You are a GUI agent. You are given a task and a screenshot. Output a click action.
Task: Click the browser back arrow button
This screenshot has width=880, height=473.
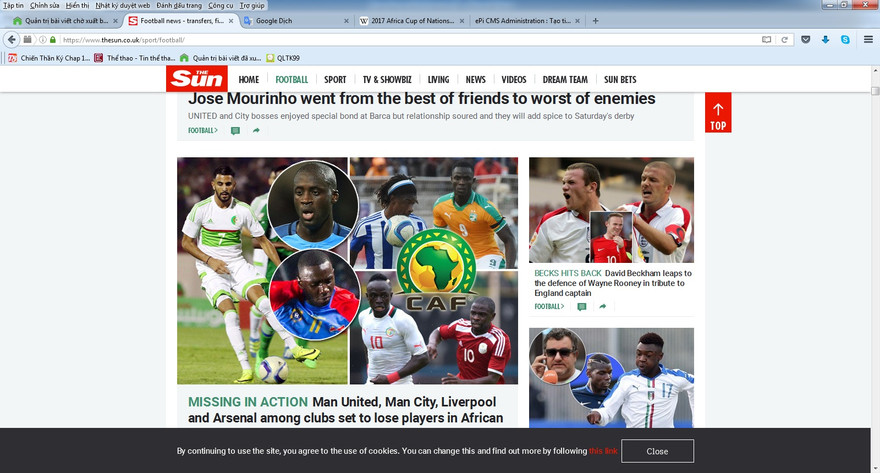click(x=12, y=40)
